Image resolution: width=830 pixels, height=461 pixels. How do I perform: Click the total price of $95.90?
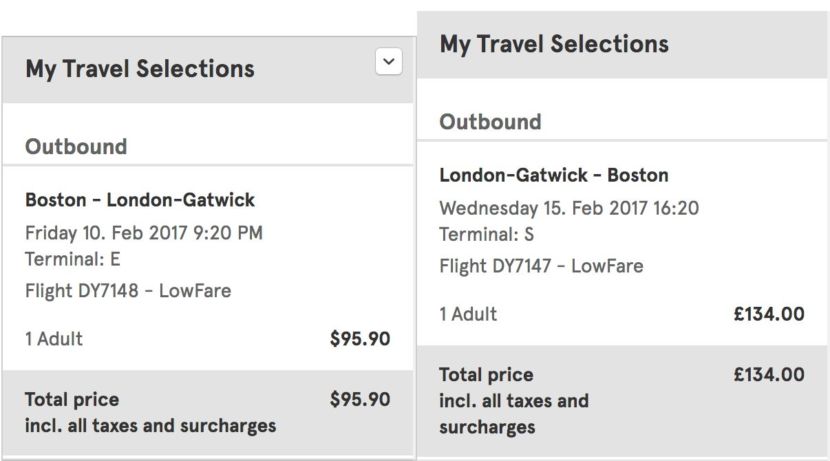click(x=360, y=400)
